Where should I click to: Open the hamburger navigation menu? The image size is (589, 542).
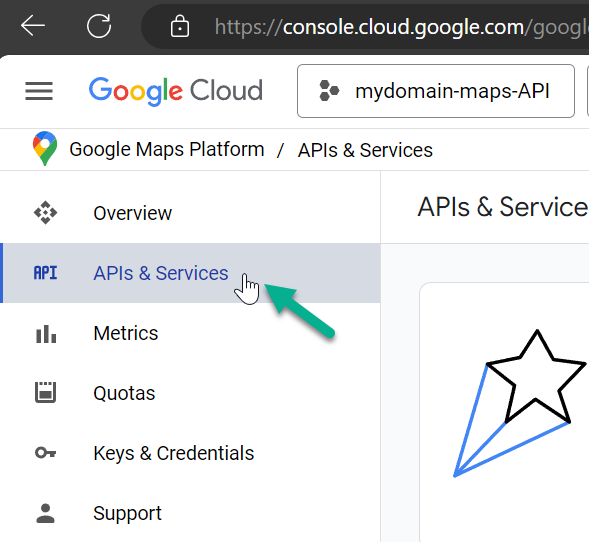coord(39,91)
